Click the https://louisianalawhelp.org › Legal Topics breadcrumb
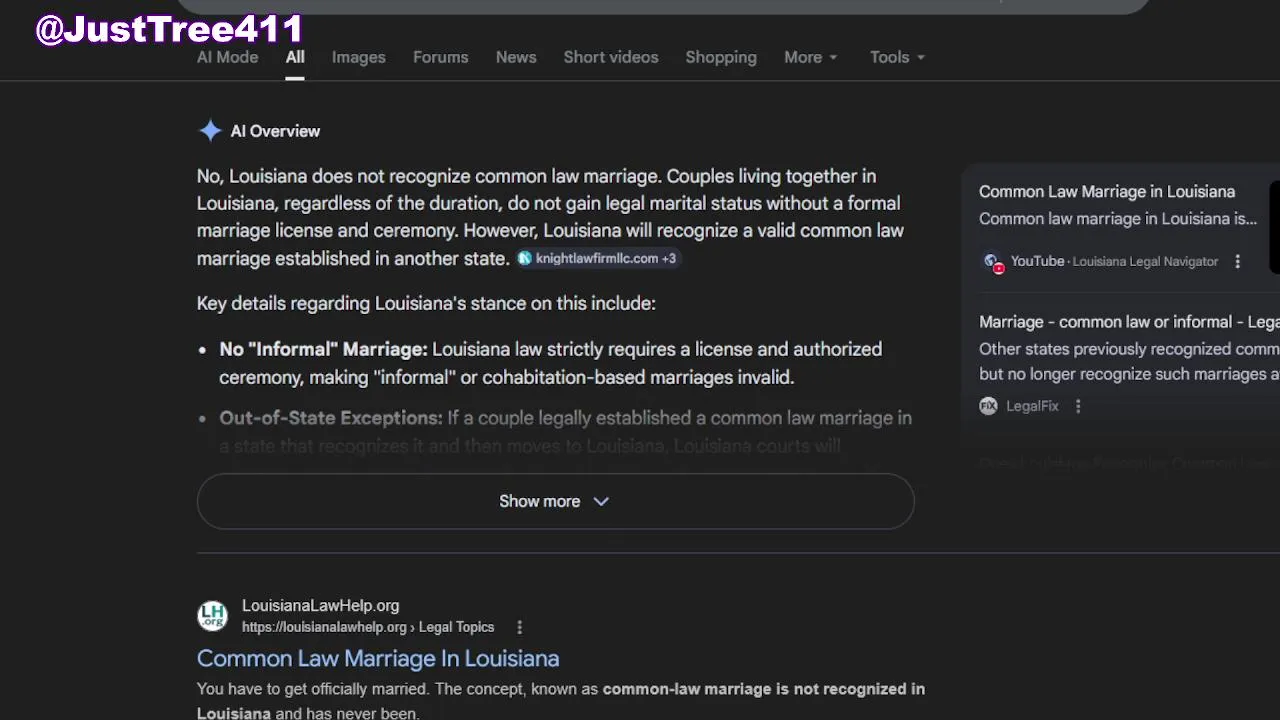This screenshot has width=1280, height=720. click(x=368, y=627)
